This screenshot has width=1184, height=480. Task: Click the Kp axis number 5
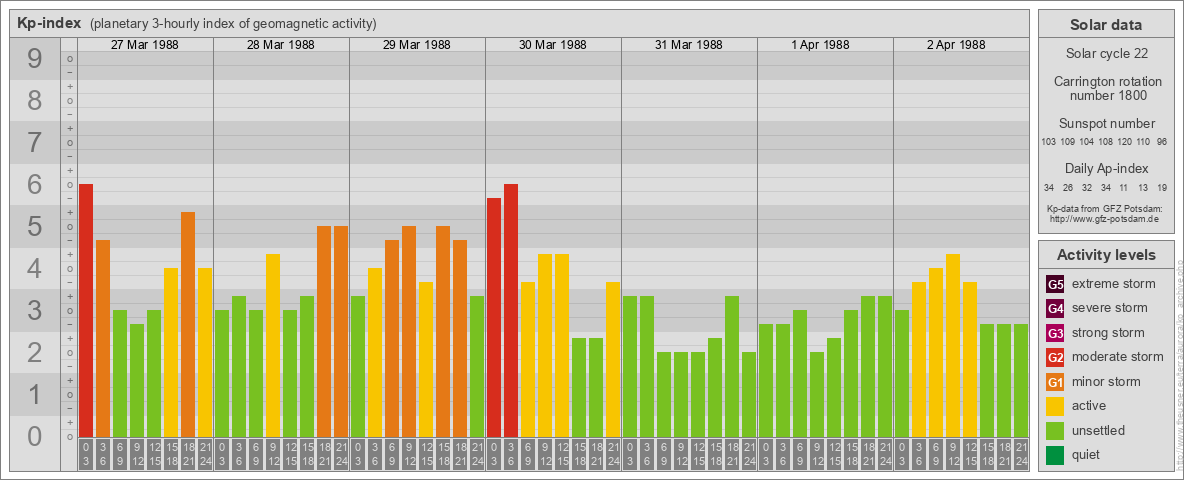tap(35, 226)
